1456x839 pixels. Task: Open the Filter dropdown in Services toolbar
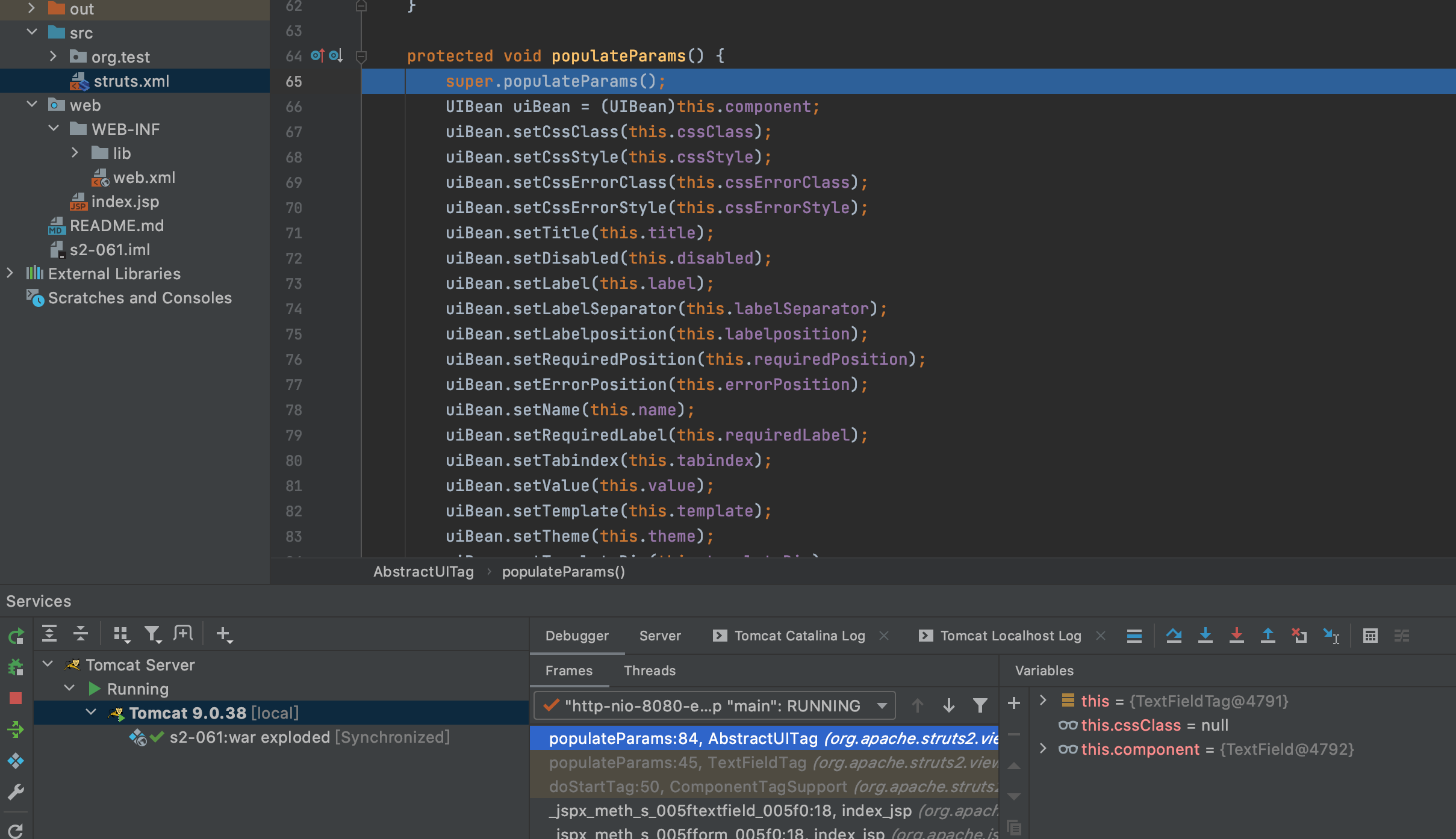[x=153, y=634]
